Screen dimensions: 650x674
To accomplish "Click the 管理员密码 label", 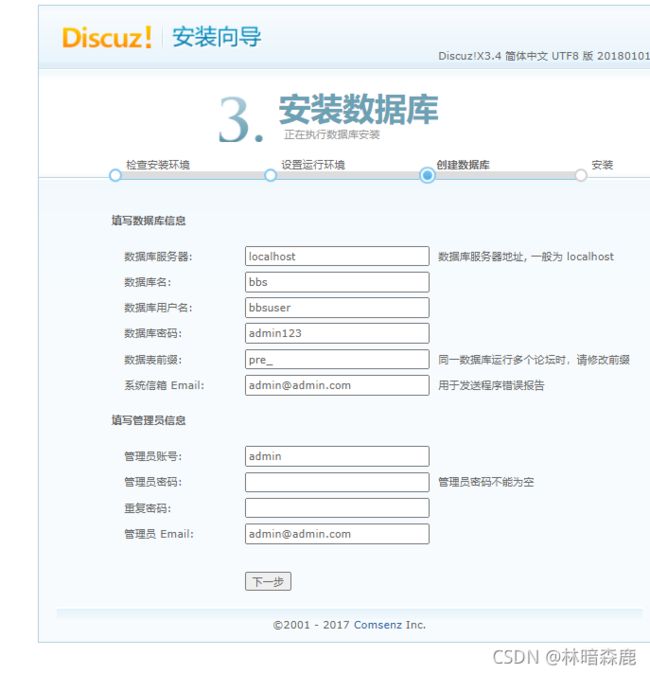I will coord(153,482).
